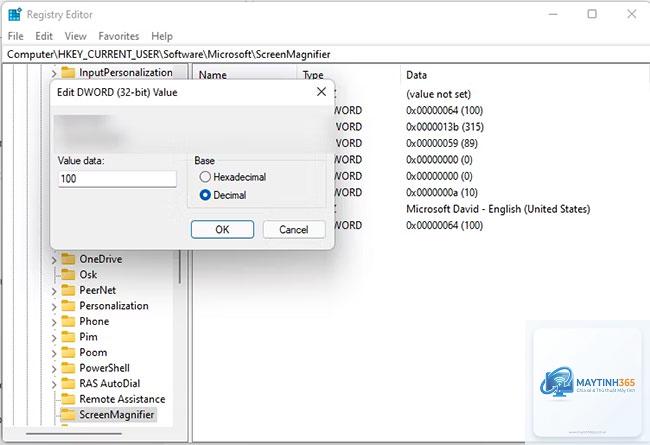This screenshot has width=650, height=445.
Task: Click the tree pane vertical scrollbar
Action: coord(180,267)
